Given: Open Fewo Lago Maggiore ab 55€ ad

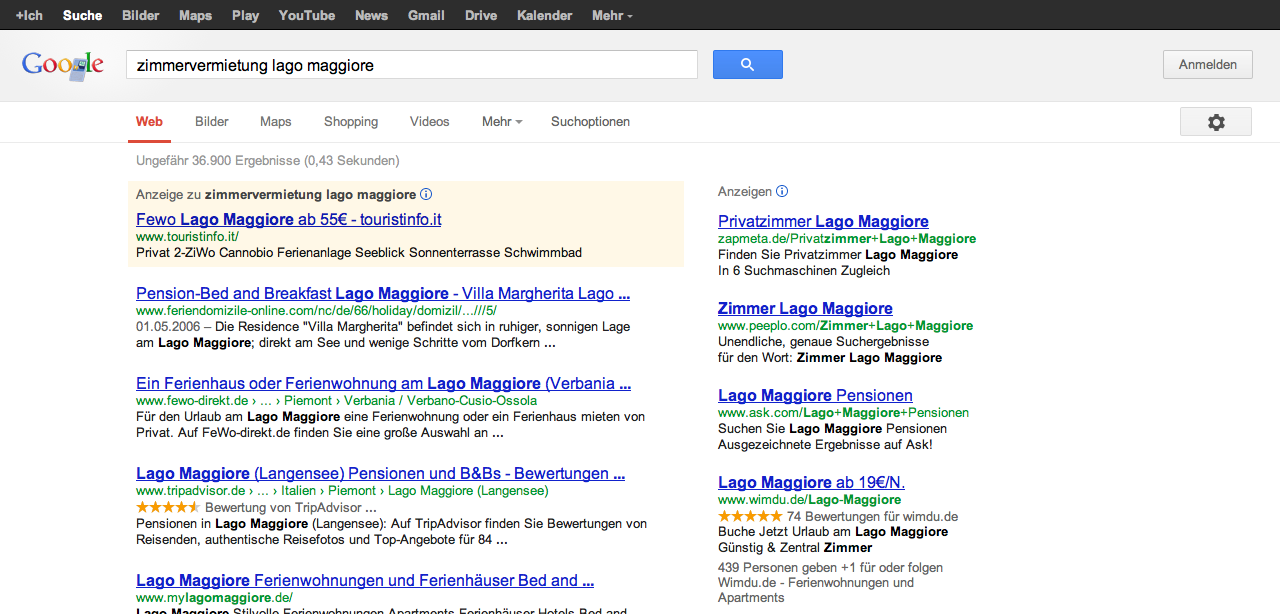Looking at the screenshot, I should tap(288, 219).
